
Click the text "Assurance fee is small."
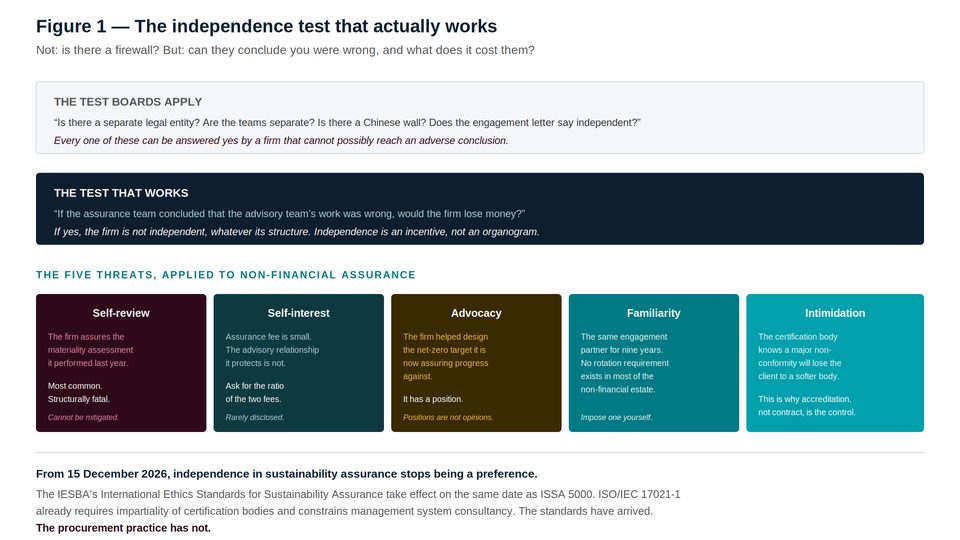tap(268, 337)
